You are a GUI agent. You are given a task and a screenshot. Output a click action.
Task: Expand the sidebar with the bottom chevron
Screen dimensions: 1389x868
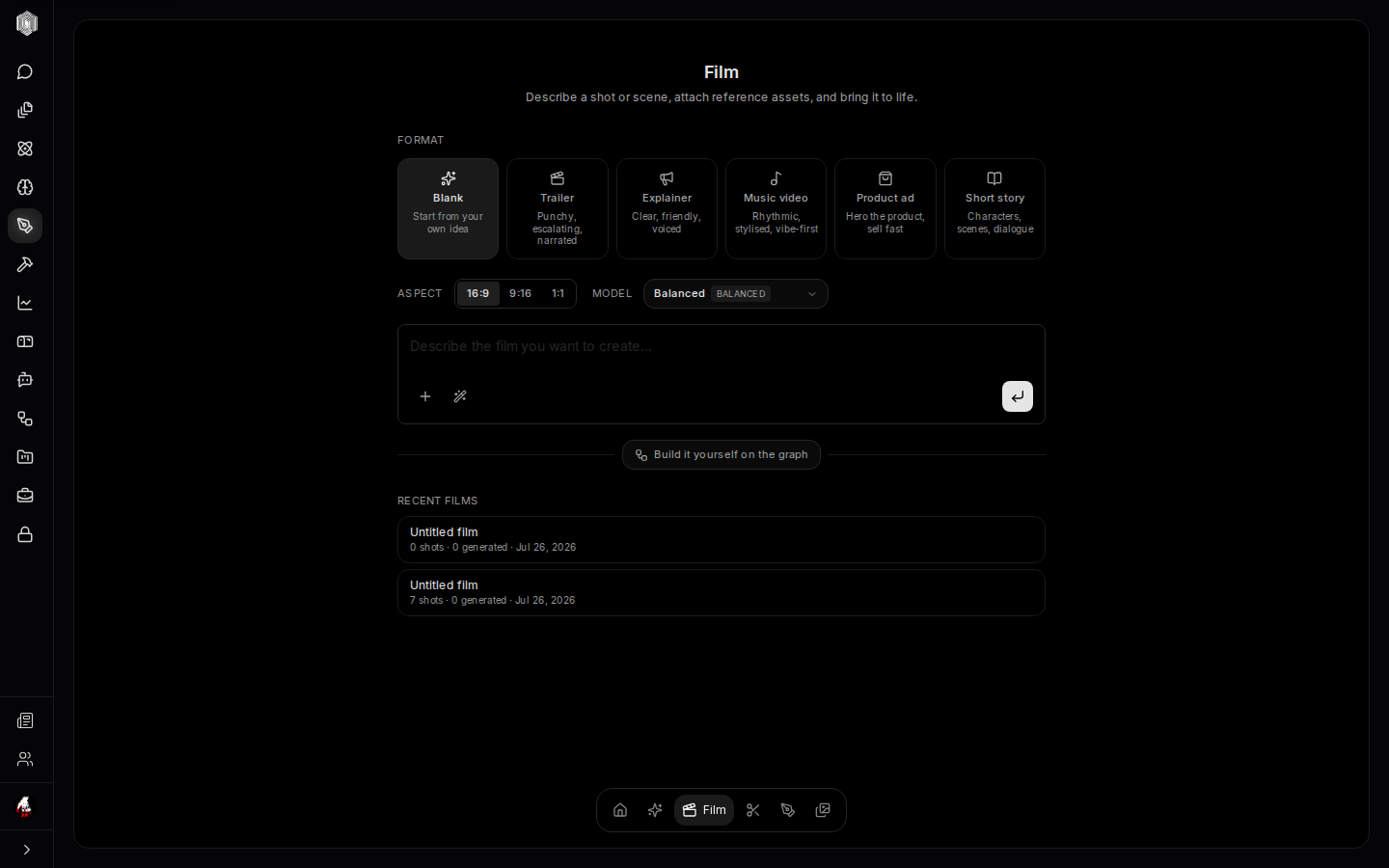(27, 851)
